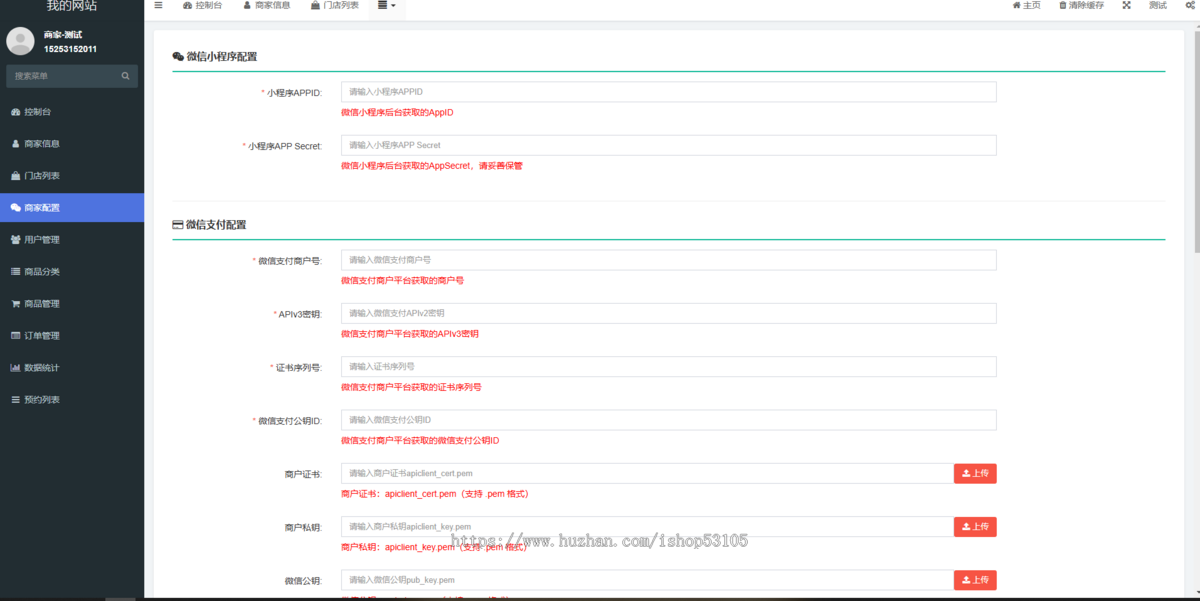Click 上传 button for 商户证书

coord(975,473)
